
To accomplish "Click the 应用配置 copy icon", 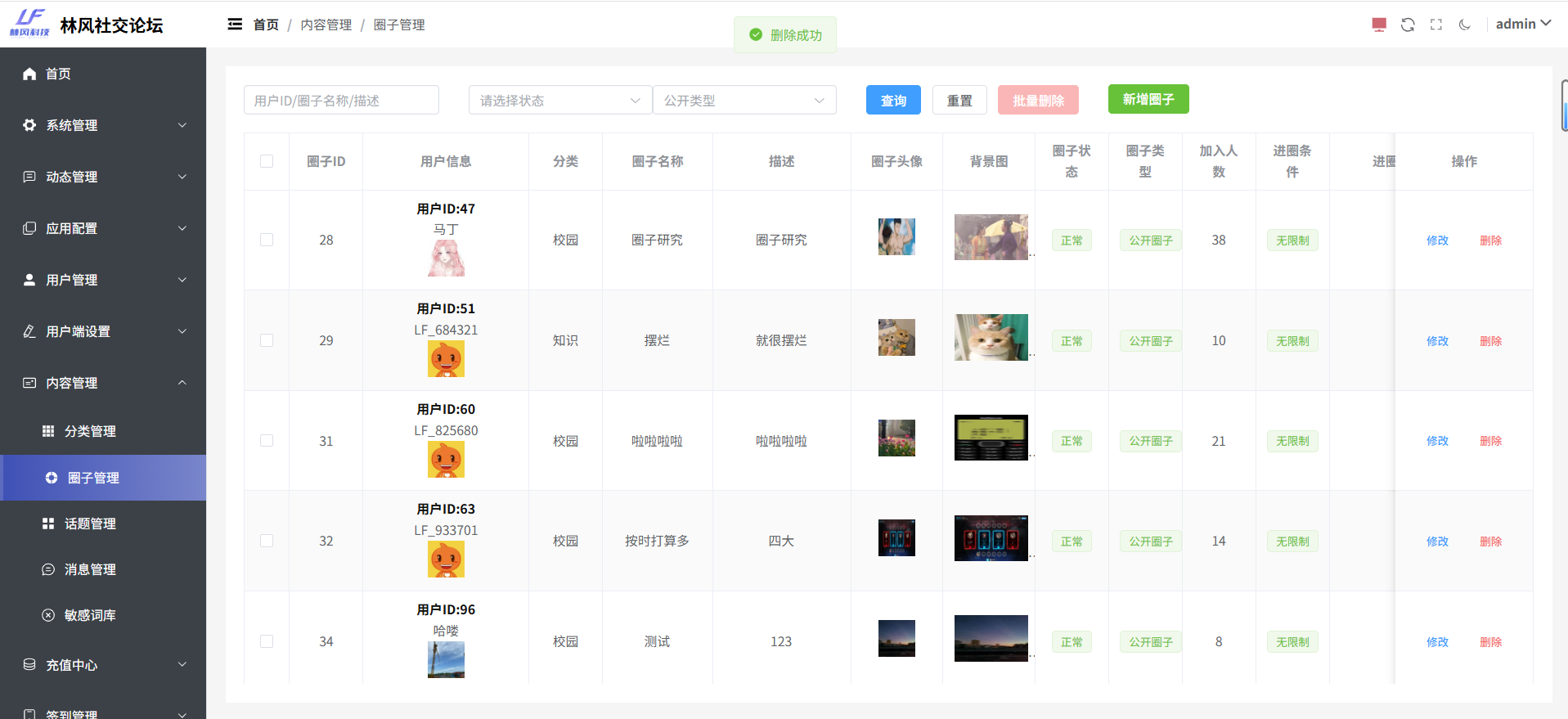I will pyautogui.click(x=29, y=228).
